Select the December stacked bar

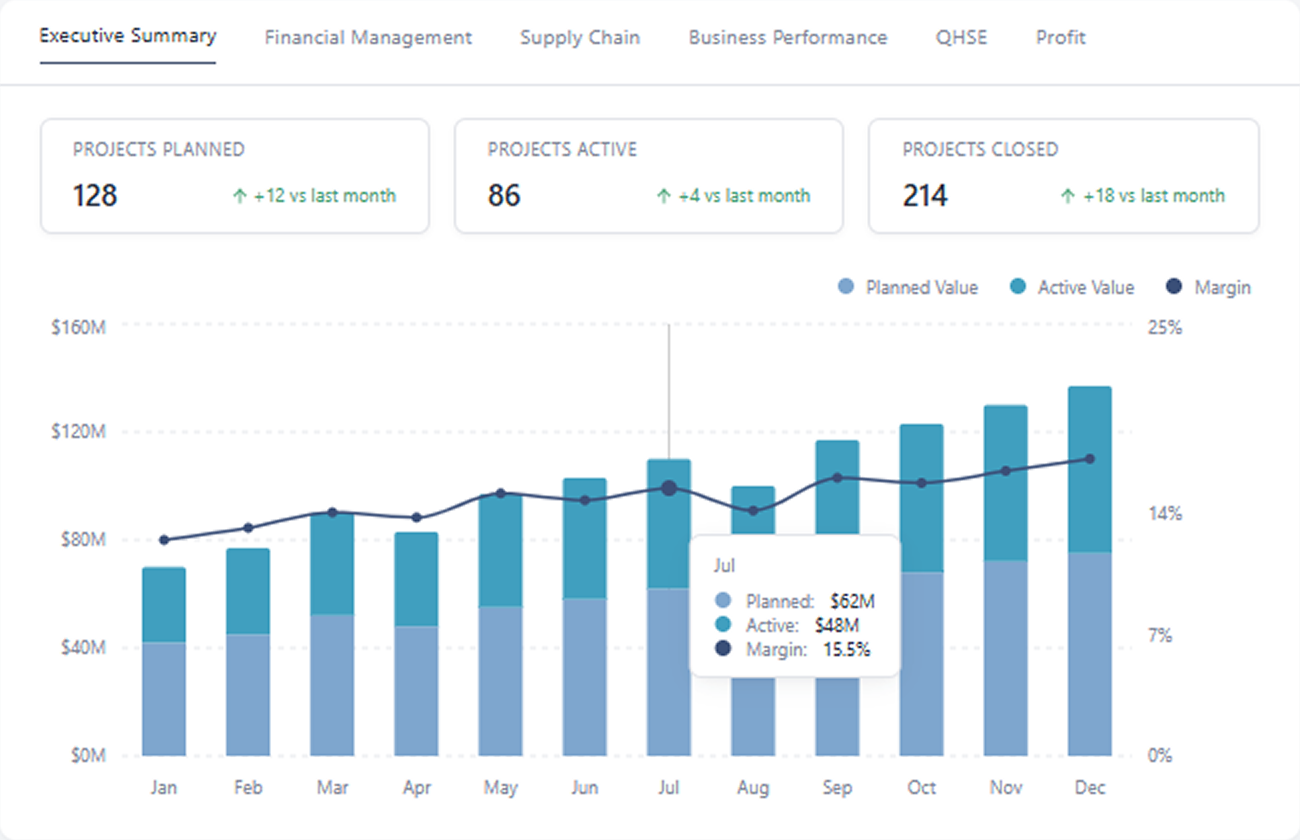point(1089,570)
